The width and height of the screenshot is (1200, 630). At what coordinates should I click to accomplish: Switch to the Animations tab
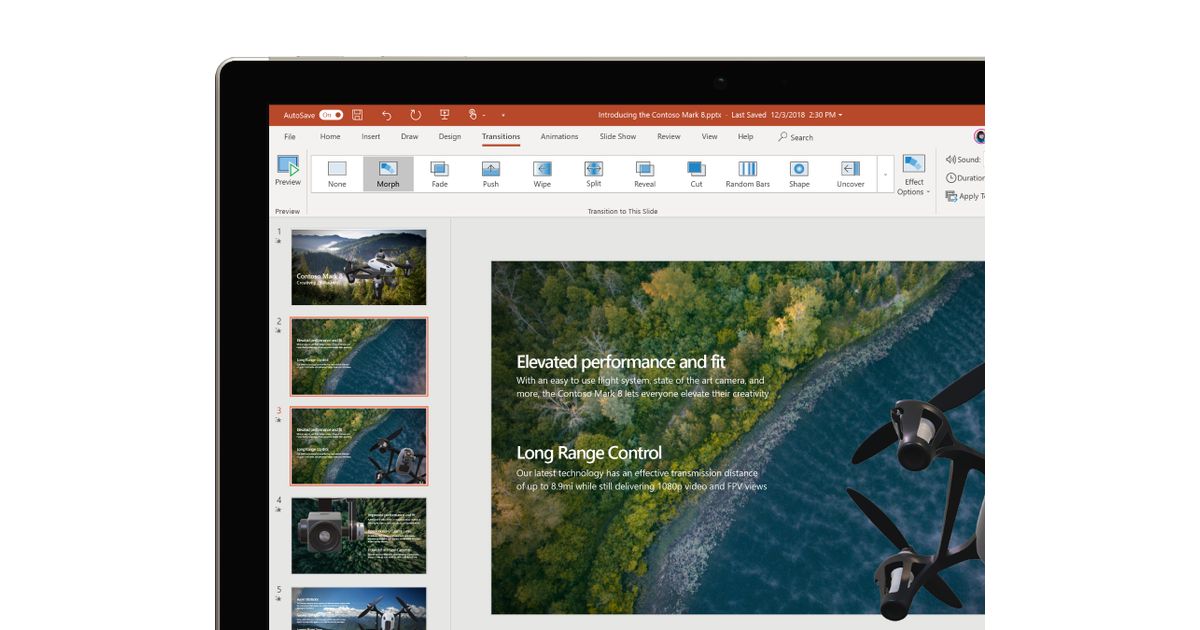[x=559, y=137]
